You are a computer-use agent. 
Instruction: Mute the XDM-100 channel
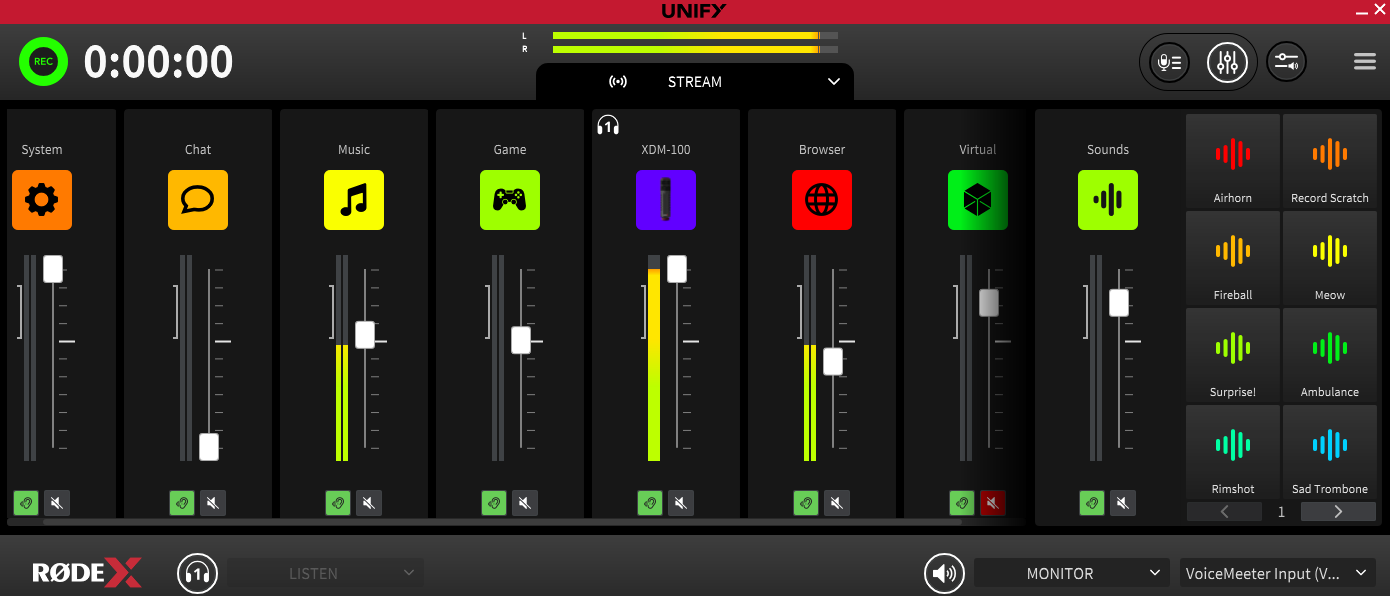[x=681, y=503]
